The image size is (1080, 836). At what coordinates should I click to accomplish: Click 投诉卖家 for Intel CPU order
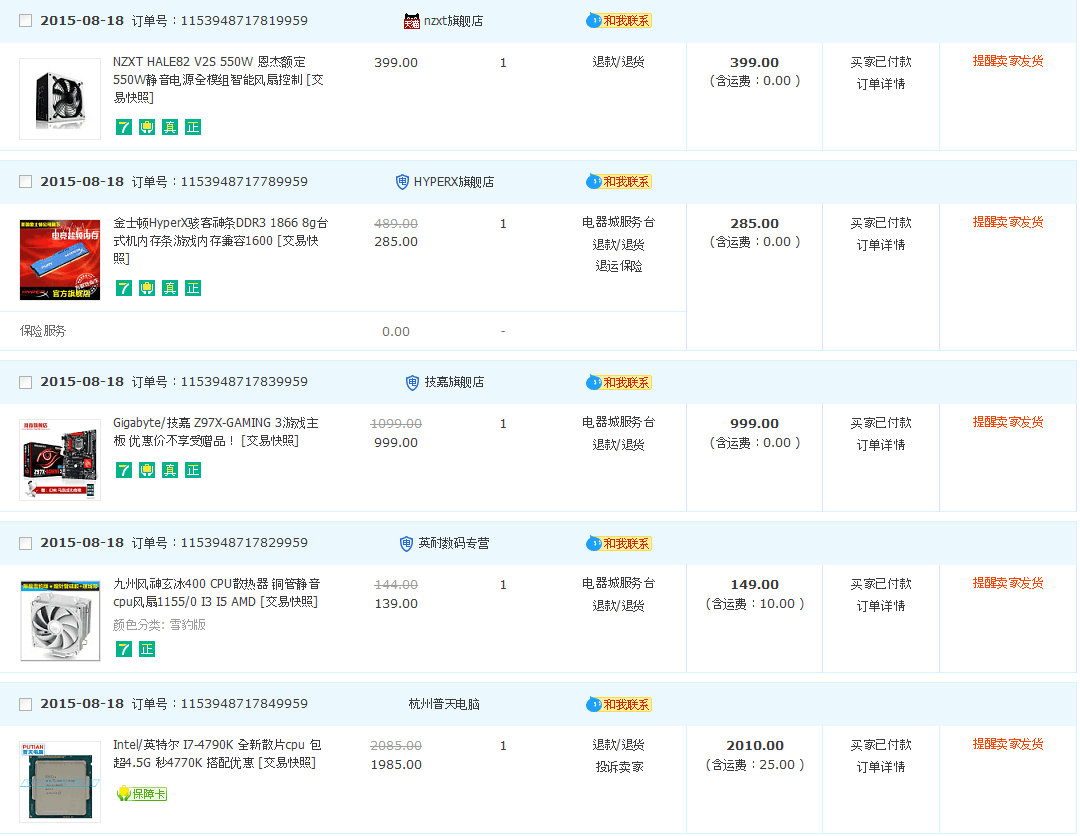click(x=619, y=766)
